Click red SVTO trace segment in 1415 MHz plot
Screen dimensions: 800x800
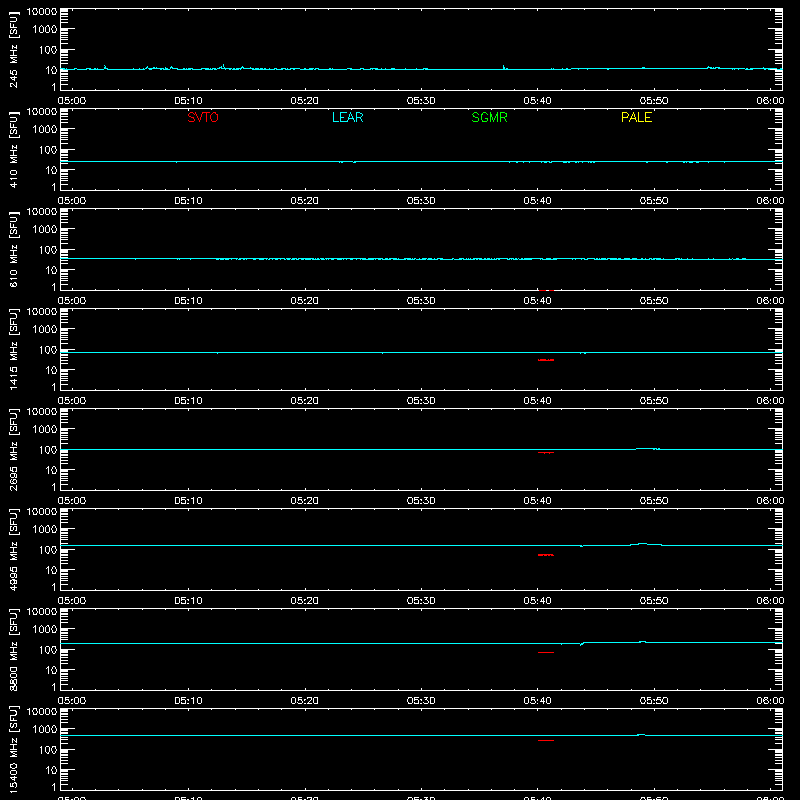pyautogui.click(x=546, y=360)
